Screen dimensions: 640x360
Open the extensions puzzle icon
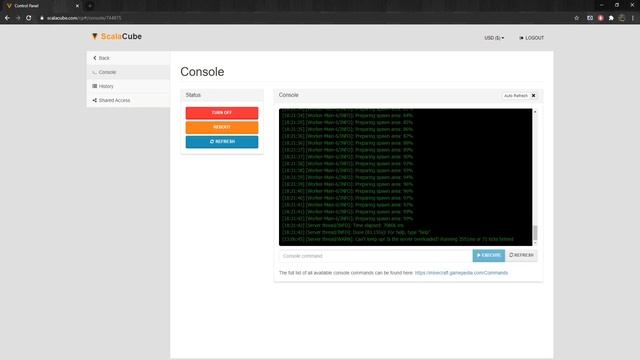point(611,18)
